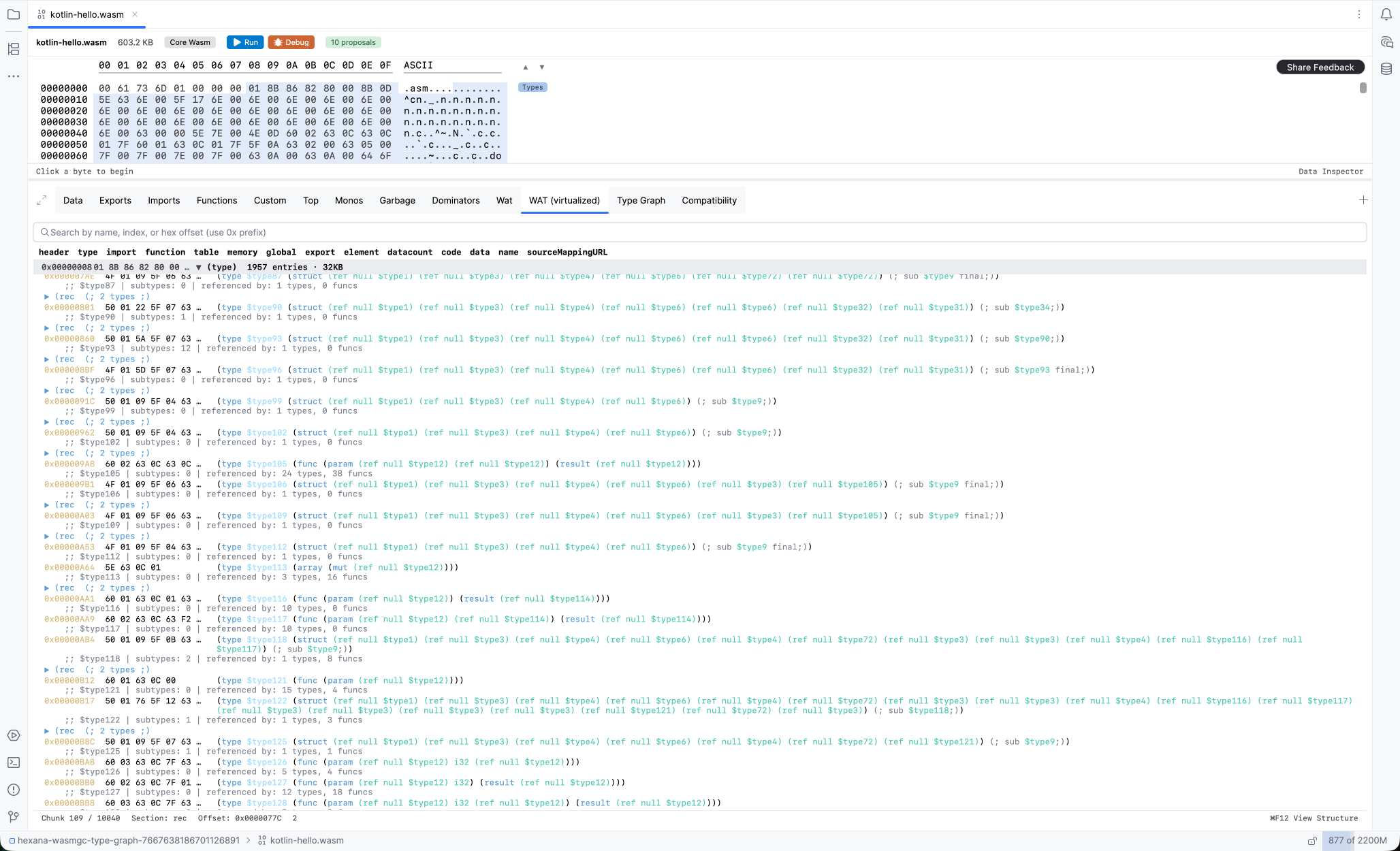Close the kotlin-hello.wasm editor tab
This screenshot has width=1400, height=851.
pyautogui.click(x=135, y=14)
